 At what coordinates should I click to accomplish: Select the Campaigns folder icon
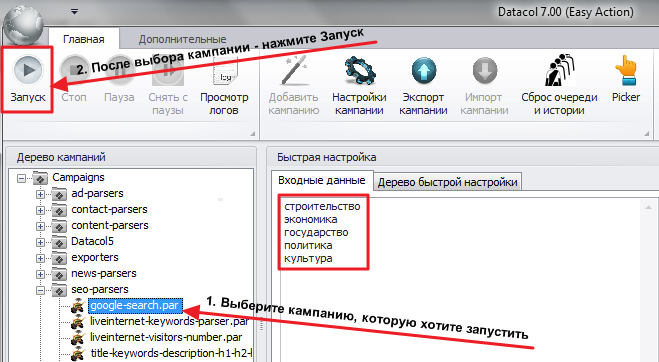[40, 178]
